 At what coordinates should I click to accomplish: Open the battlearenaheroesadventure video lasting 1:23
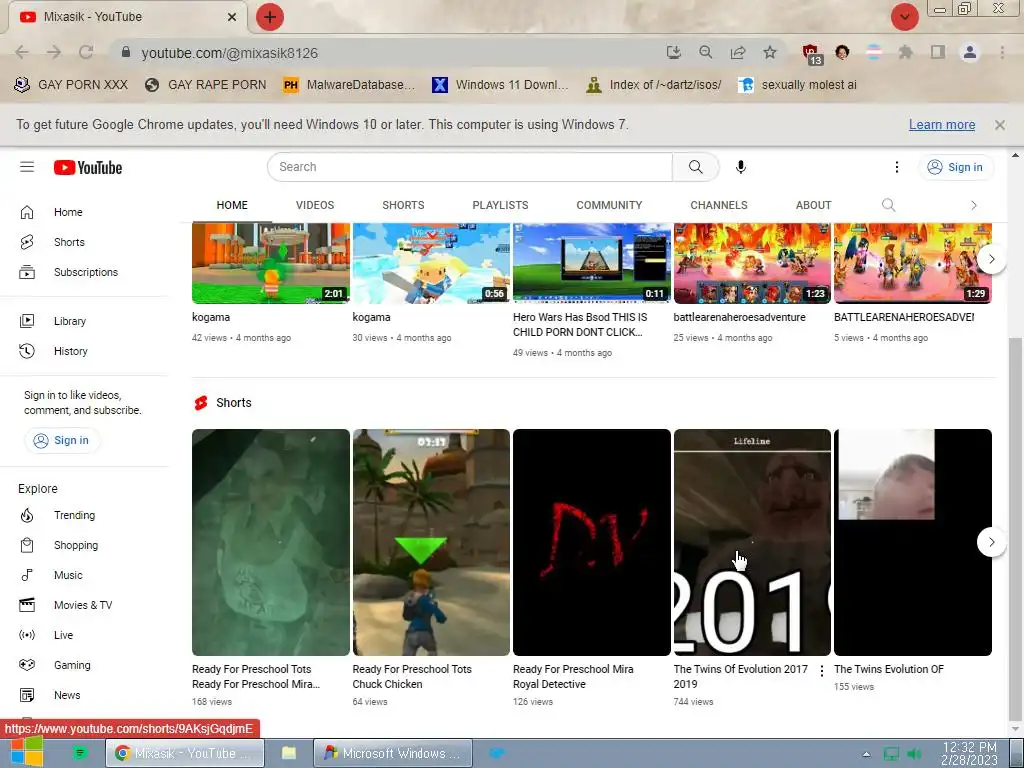(x=752, y=263)
